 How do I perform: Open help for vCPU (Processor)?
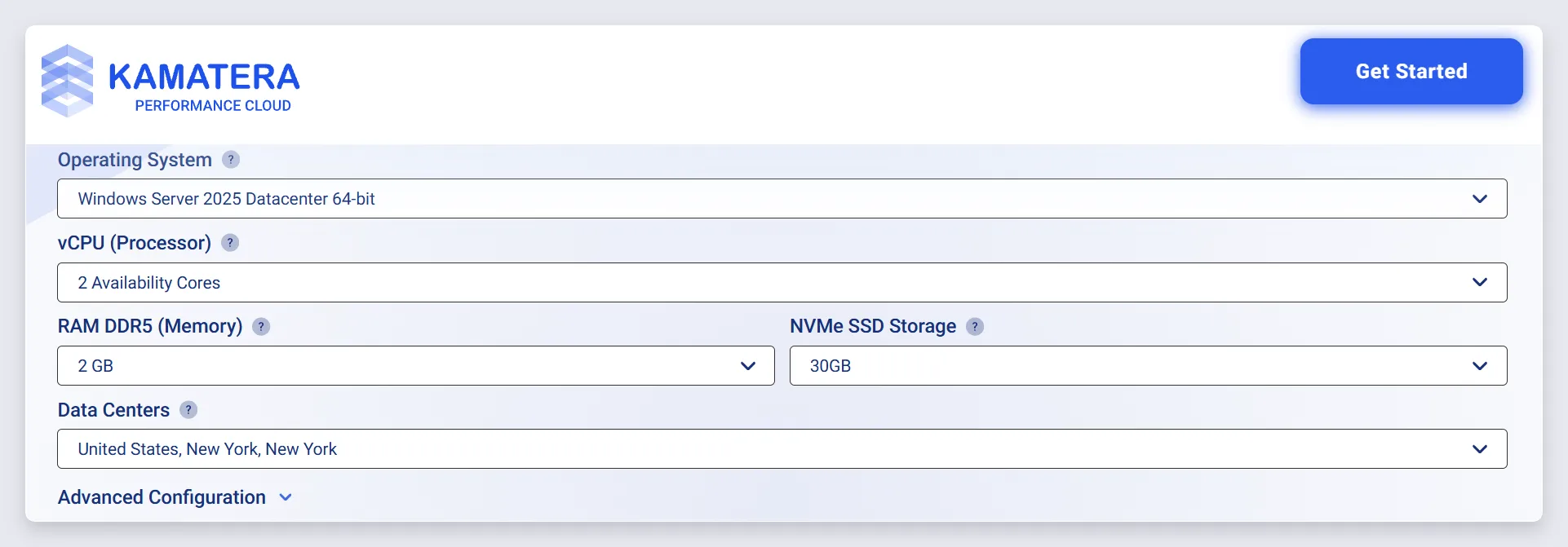coord(230,243)
